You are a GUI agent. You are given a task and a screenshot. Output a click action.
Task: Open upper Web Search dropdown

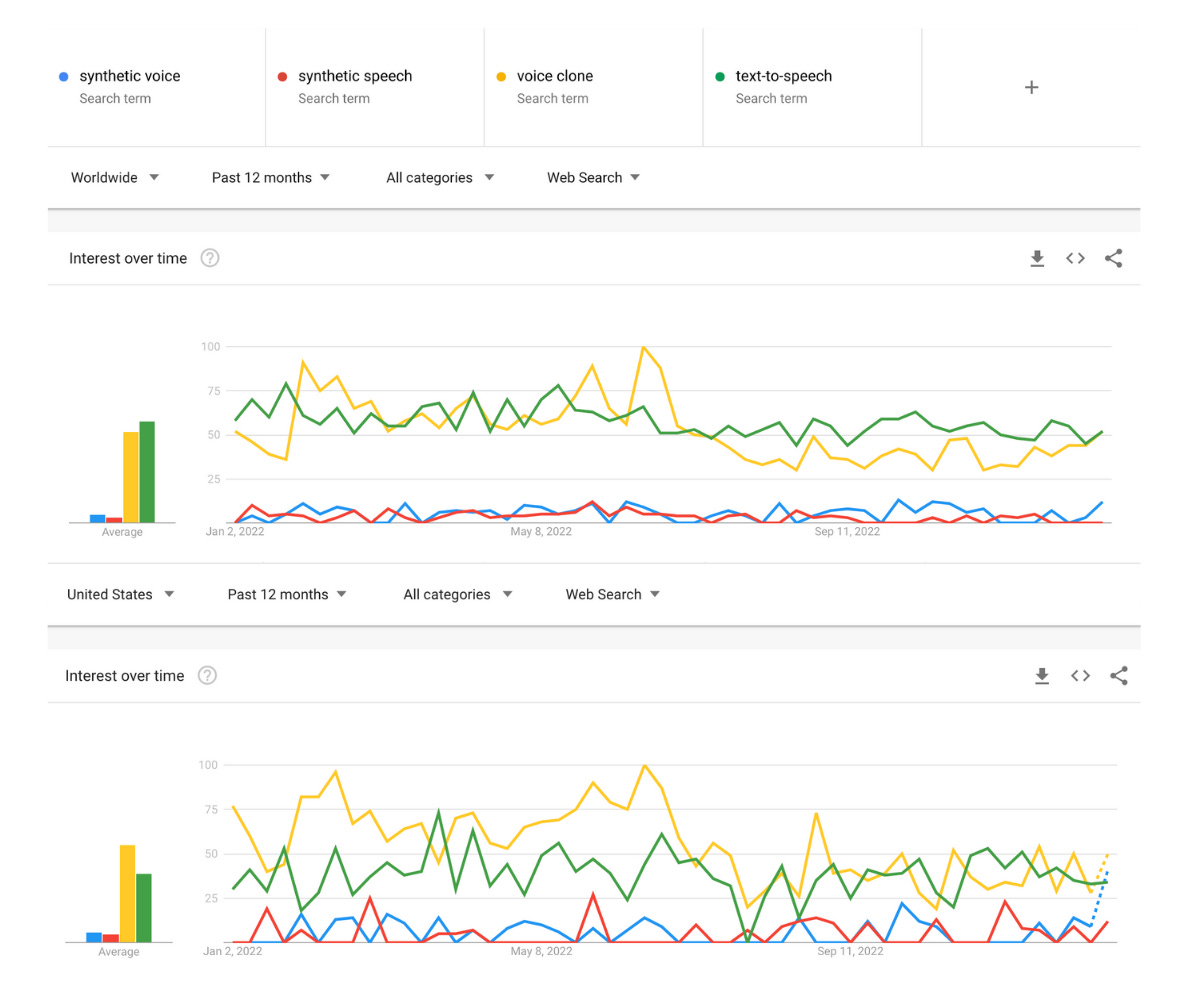tap(594, 178)
